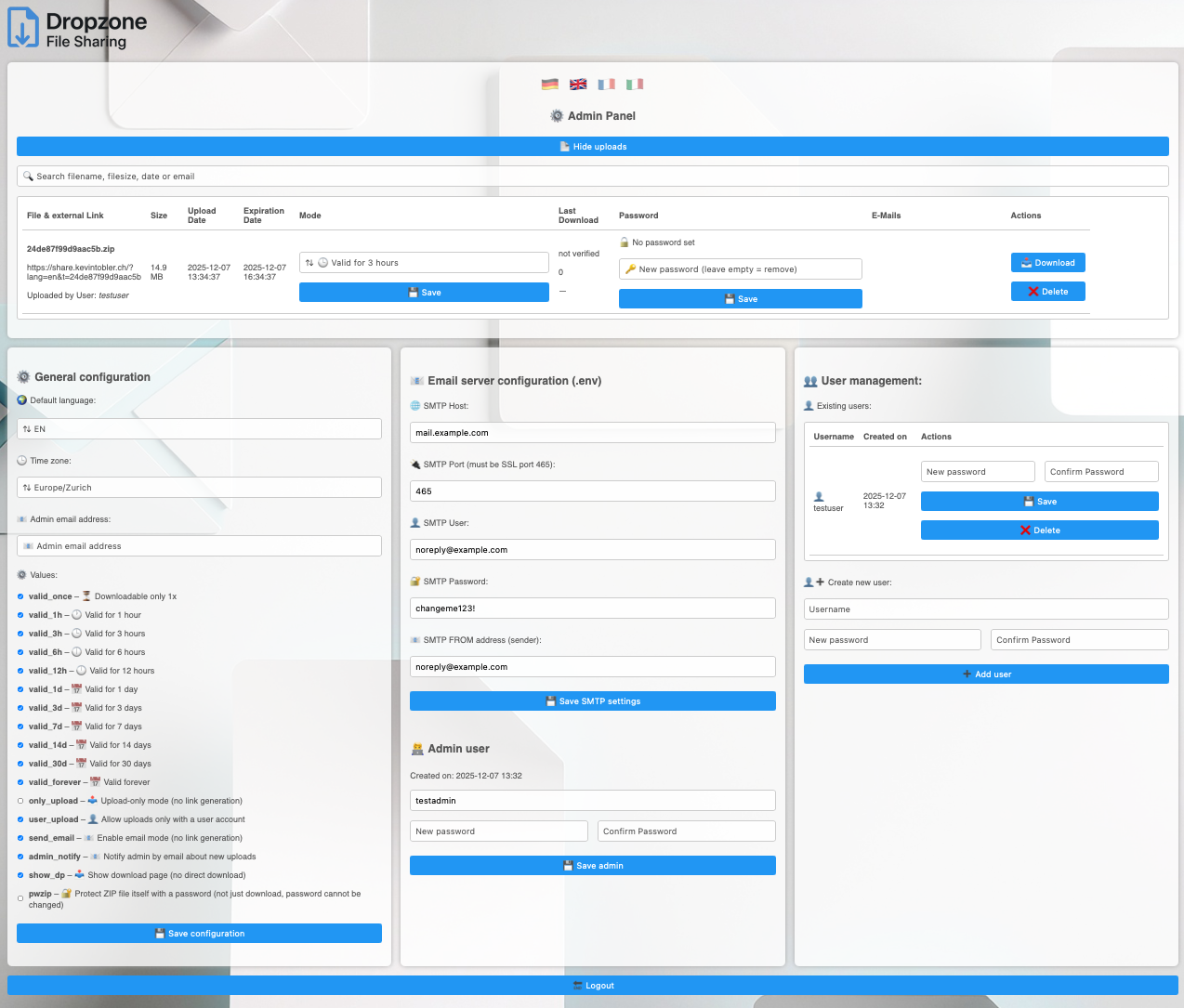The image size is (1184, 1008).
Task: Download the 24de87f99d9aac5b.zip file
Action: click(1047, 262)
